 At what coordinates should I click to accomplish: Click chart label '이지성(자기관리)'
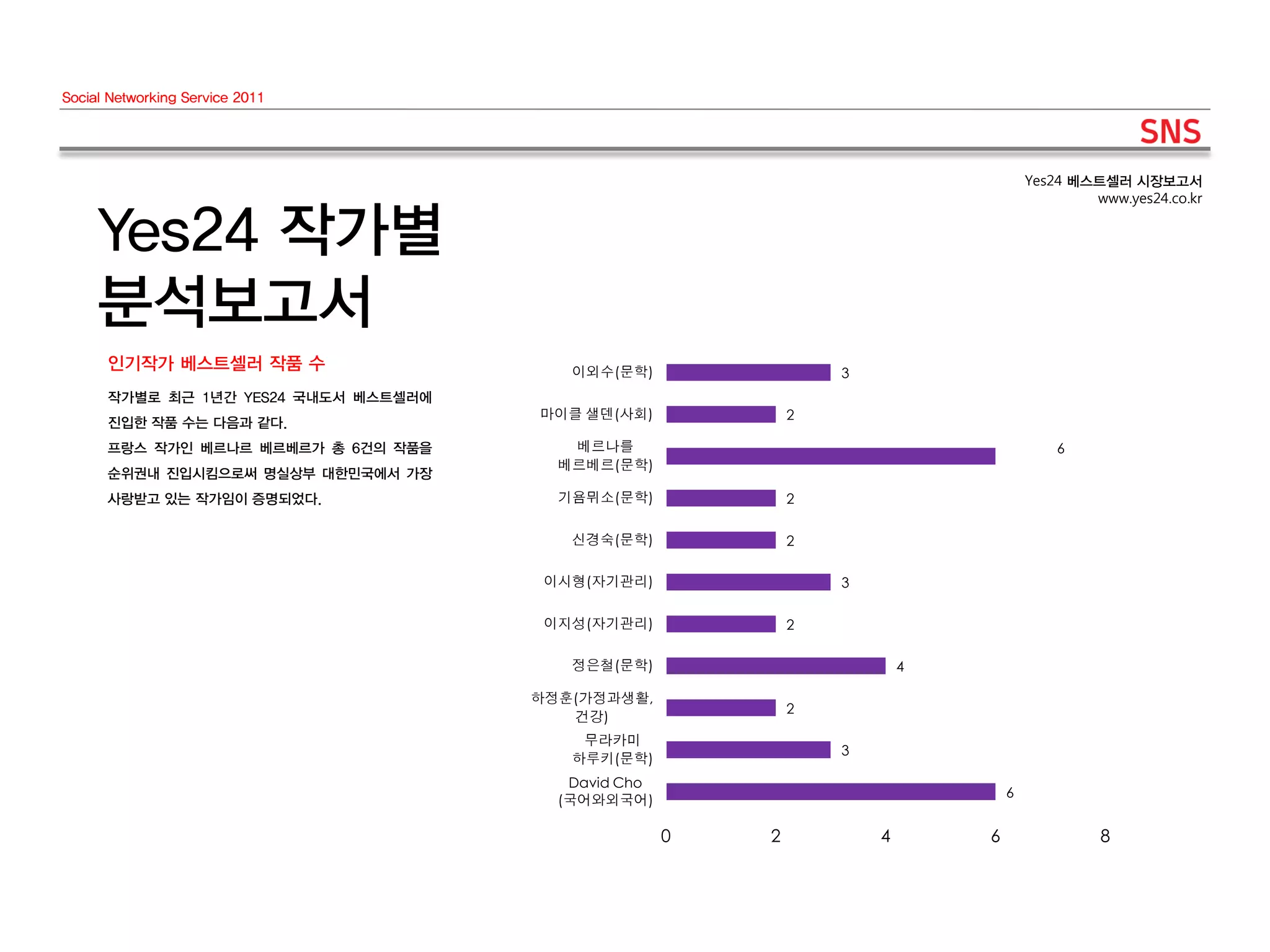(598, 624)
